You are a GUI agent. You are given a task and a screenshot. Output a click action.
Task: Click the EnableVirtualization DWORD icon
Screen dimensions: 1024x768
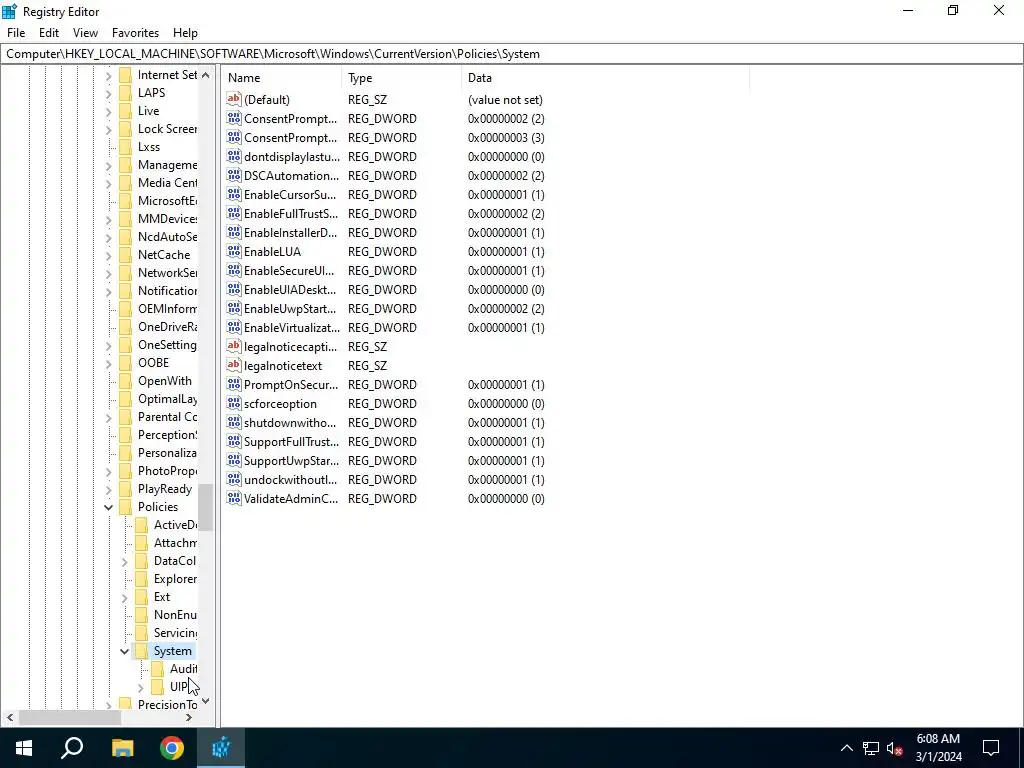pyautogui.click(x=234, y=327)
